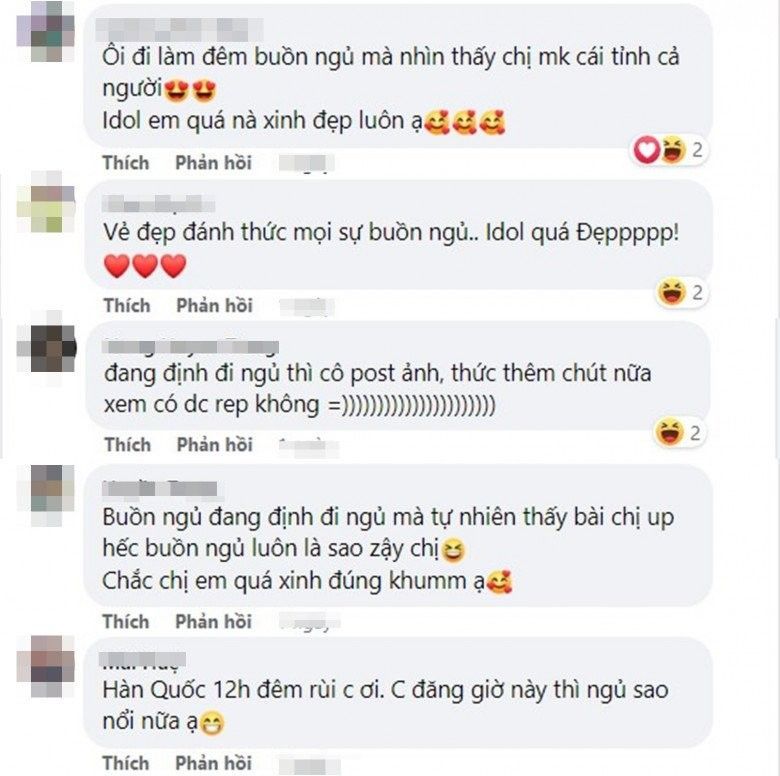The width and height of the screenshot is (780, 776).
Task: Reply to the 'Ôi đi làm đêm' comment
Action: tap(213, 163)
